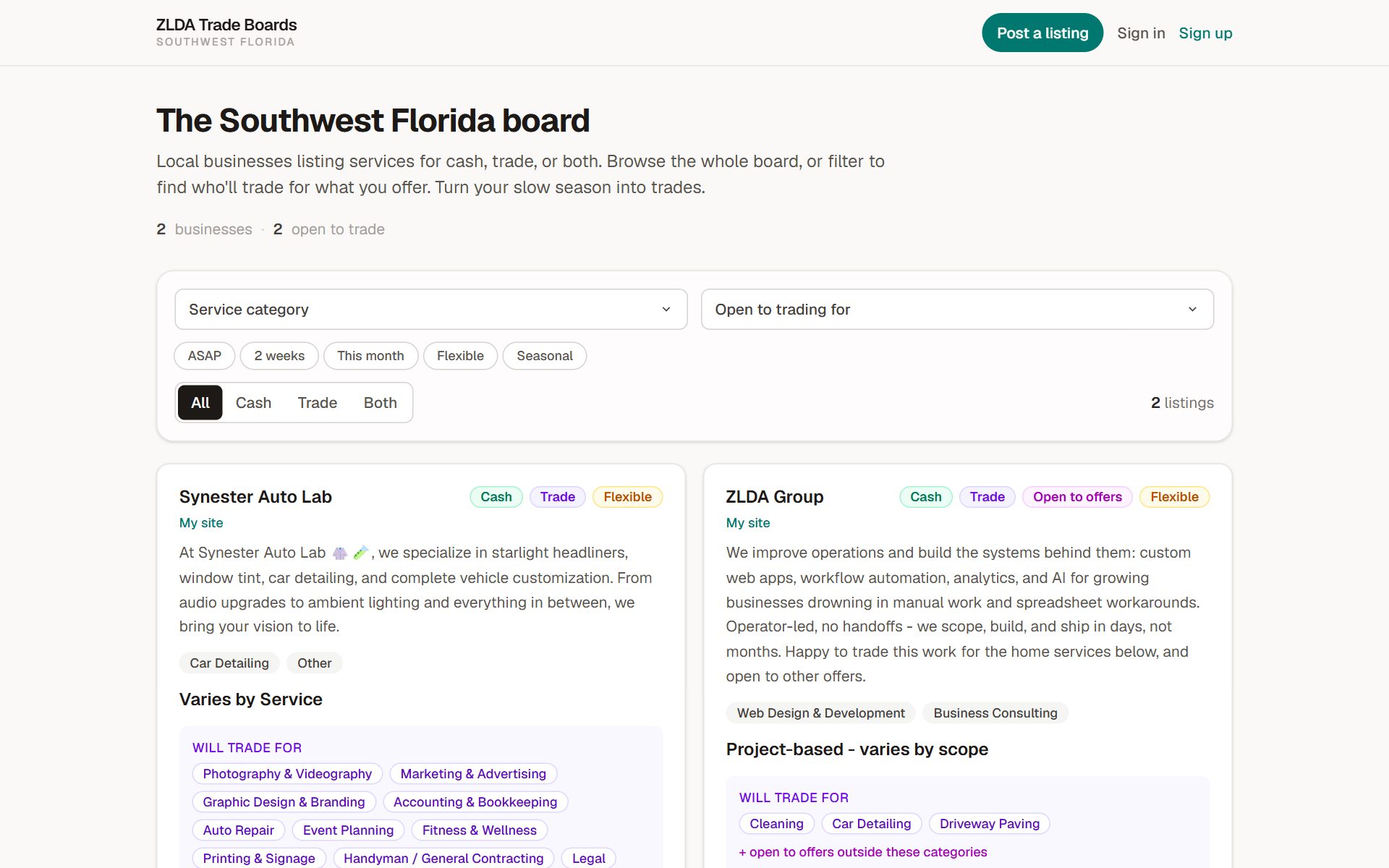Click the Service category chevron arrow
The image size is (1389, 868).
(x=666, y=310)
